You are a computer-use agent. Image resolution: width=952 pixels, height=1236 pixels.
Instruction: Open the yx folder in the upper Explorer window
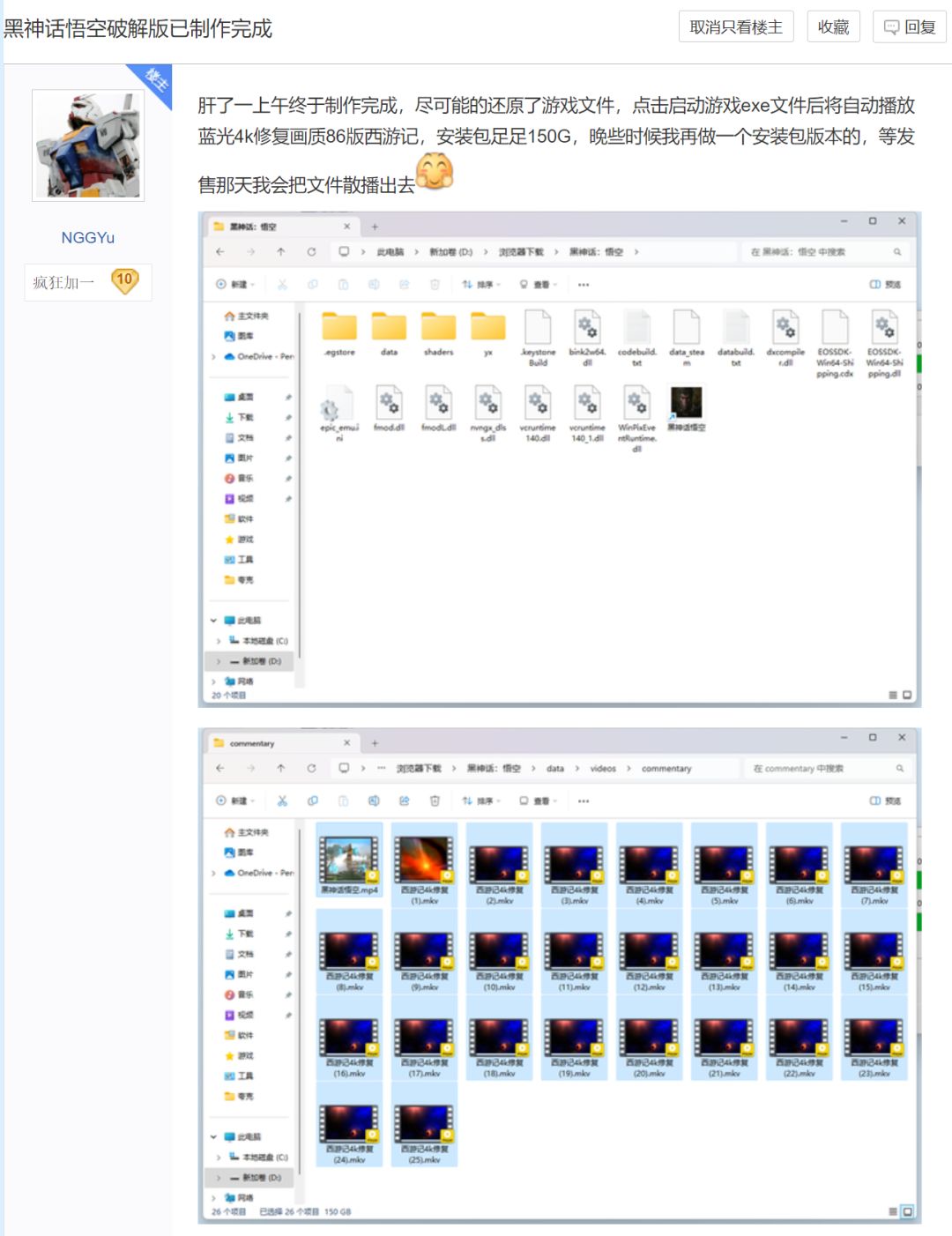click(487, 333)
